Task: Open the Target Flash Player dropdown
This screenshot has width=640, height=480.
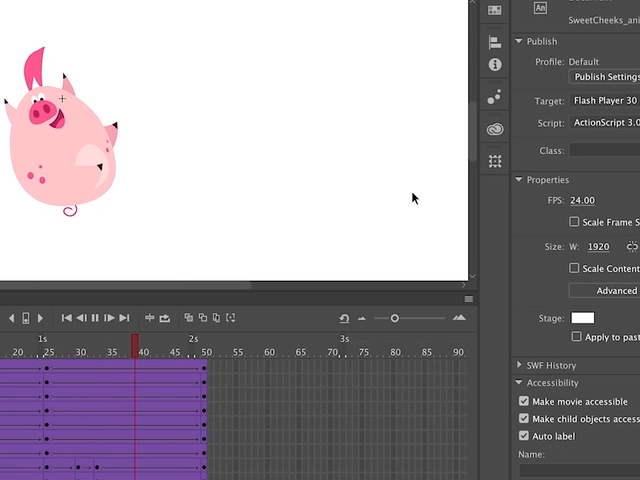Action: [x=605, y=100]
